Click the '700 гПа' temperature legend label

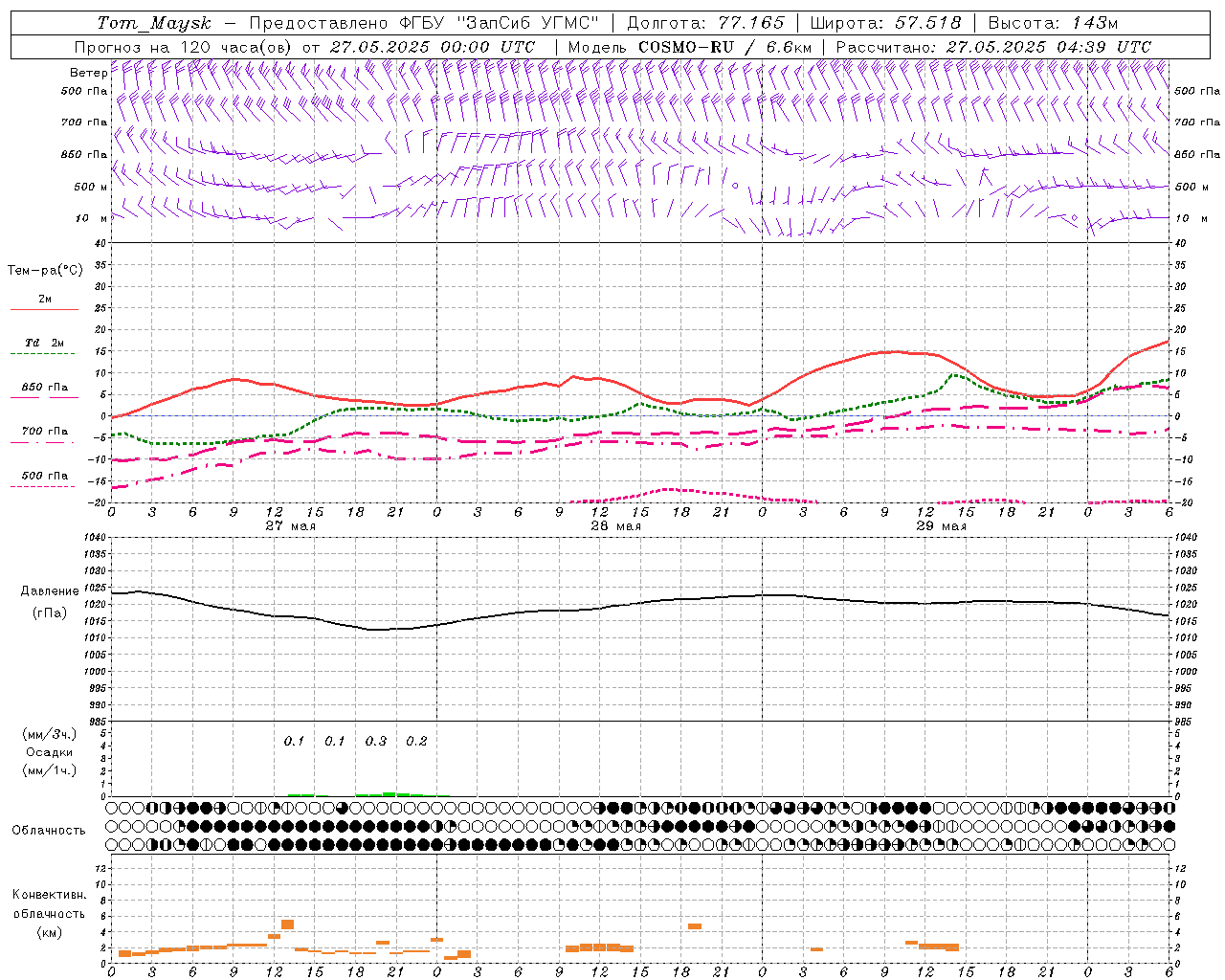pos(44,432)
